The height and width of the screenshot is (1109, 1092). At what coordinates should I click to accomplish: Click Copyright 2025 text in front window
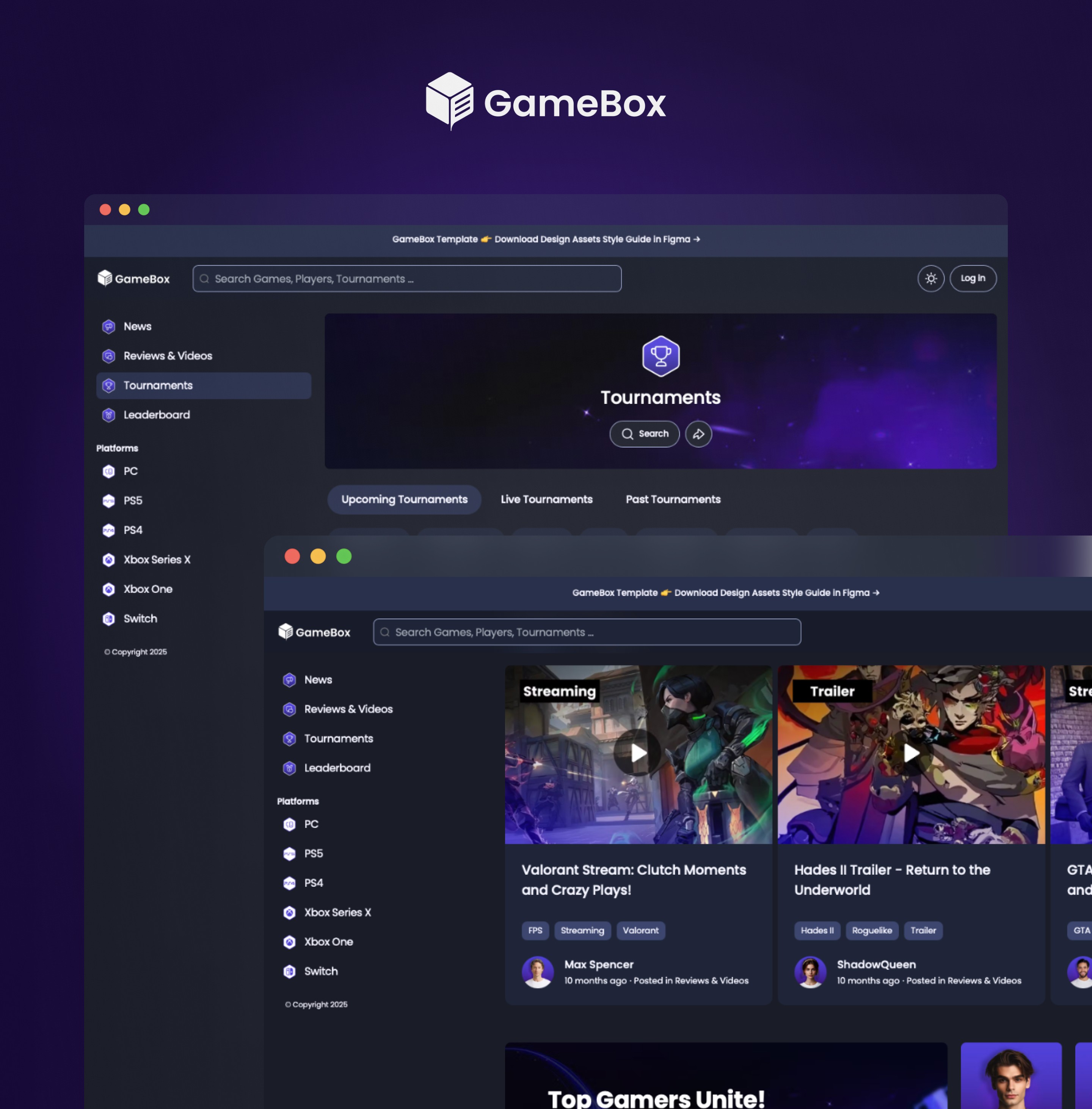pos(317,1005)
